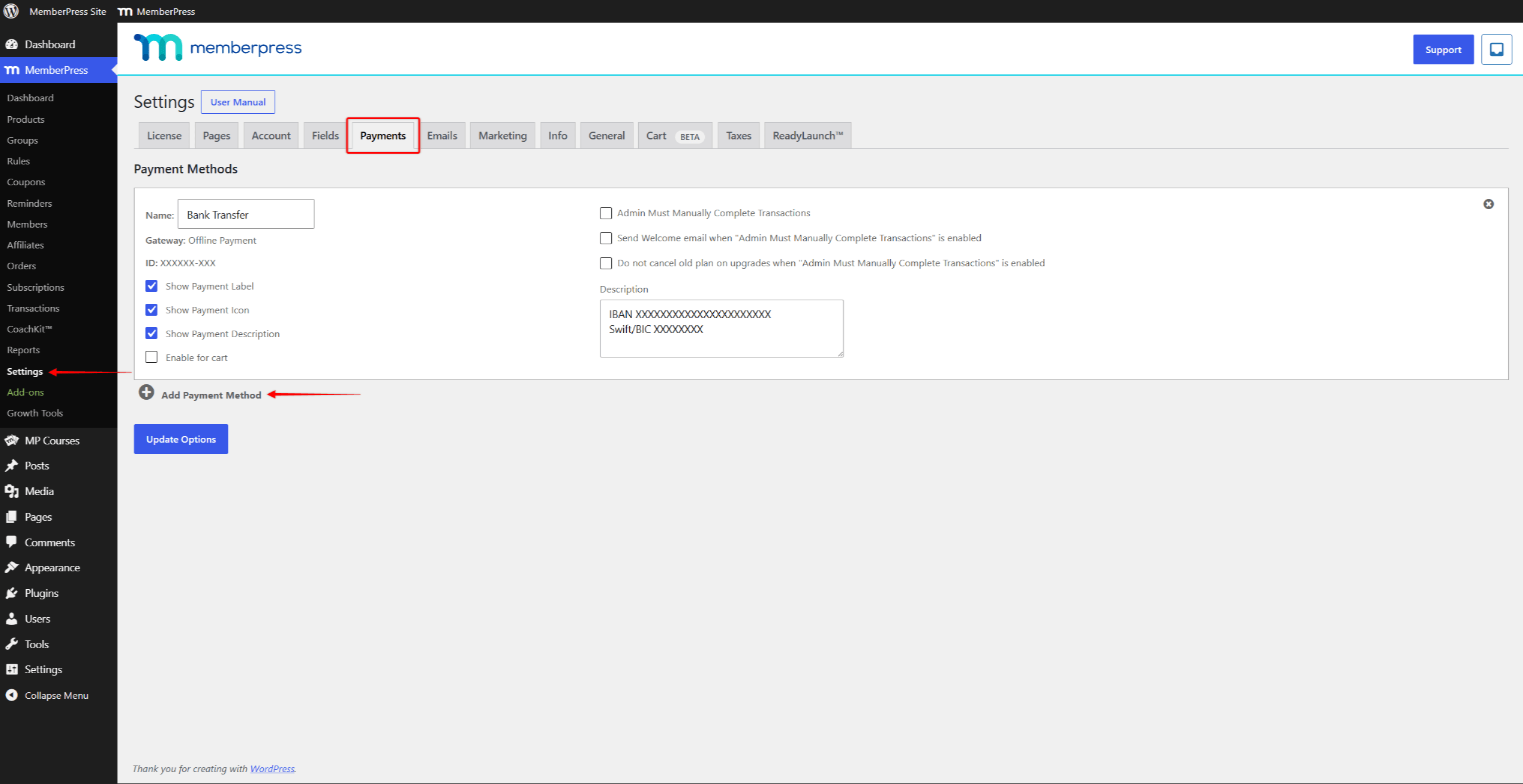
Task: Click the MP Courses graduation cap icon
Action: click(11, 441)
